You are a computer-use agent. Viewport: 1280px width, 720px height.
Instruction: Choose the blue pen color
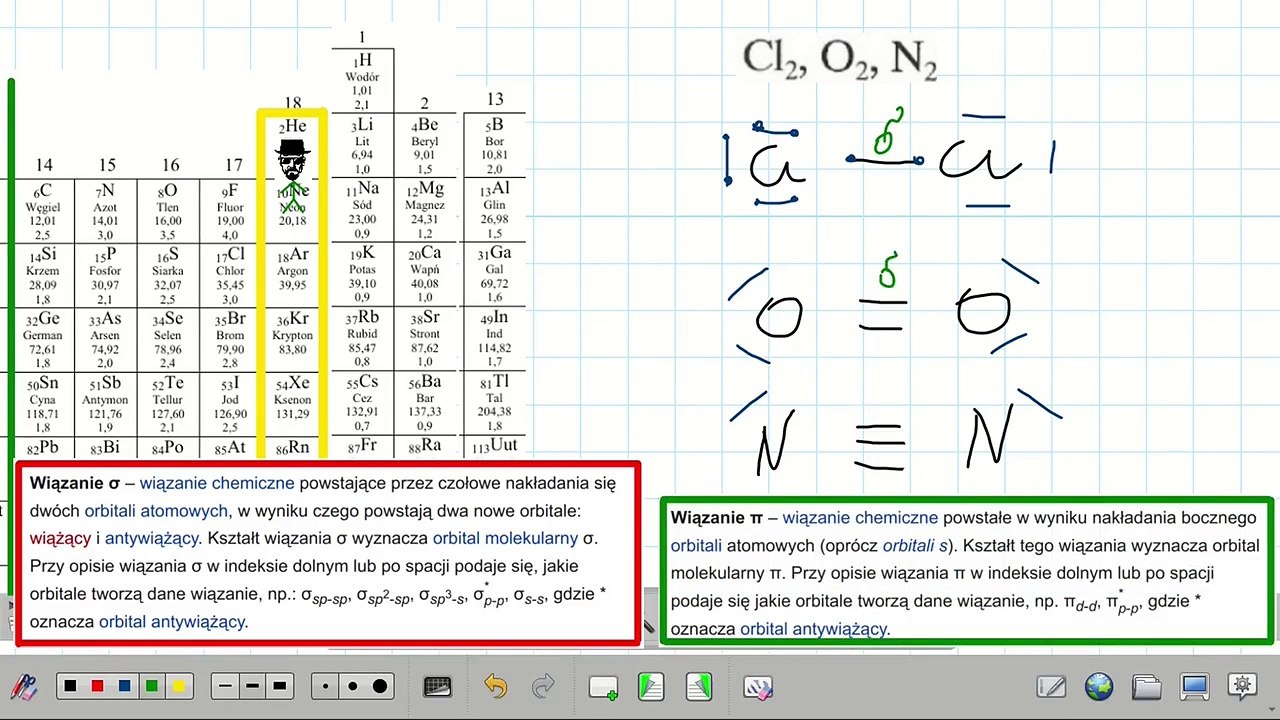click(124, 686)
